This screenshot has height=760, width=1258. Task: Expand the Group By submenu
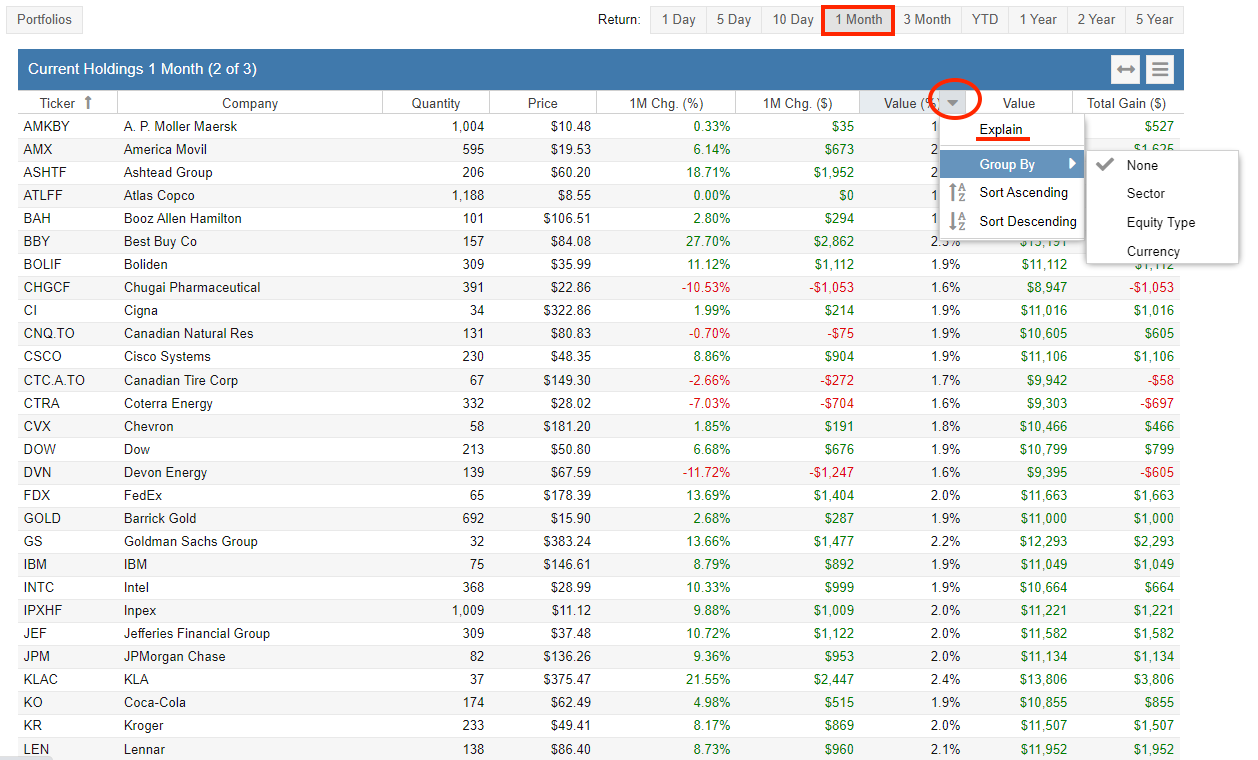1012,164
